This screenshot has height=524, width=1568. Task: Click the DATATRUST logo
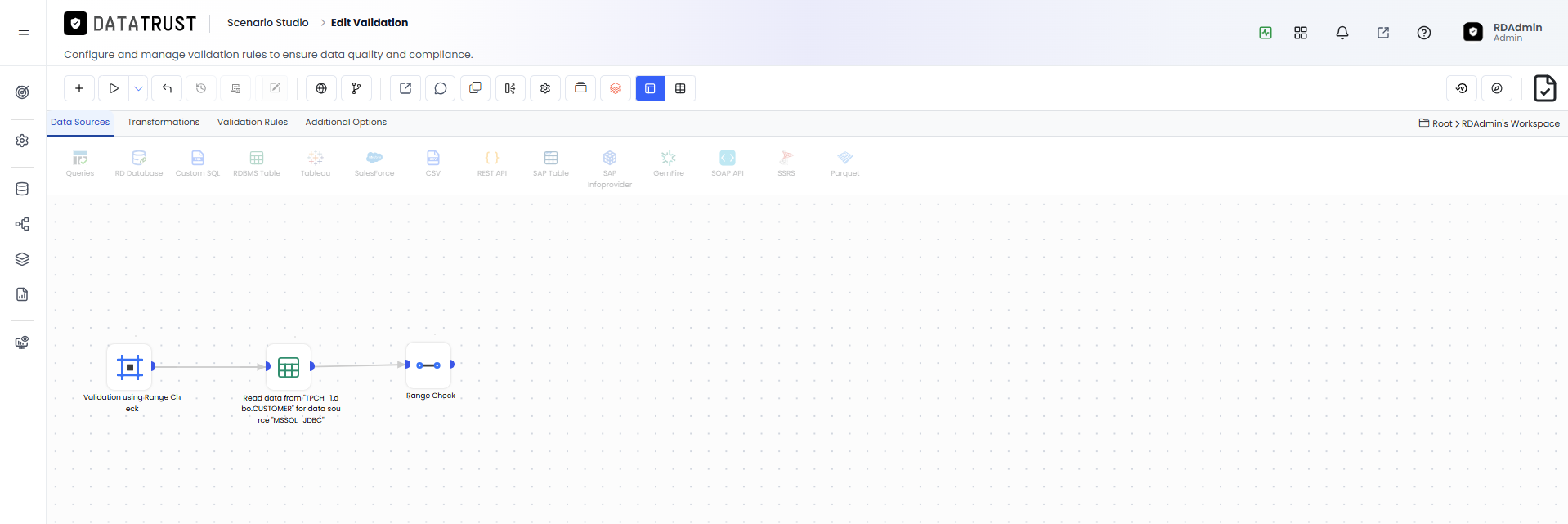[131, 24]
